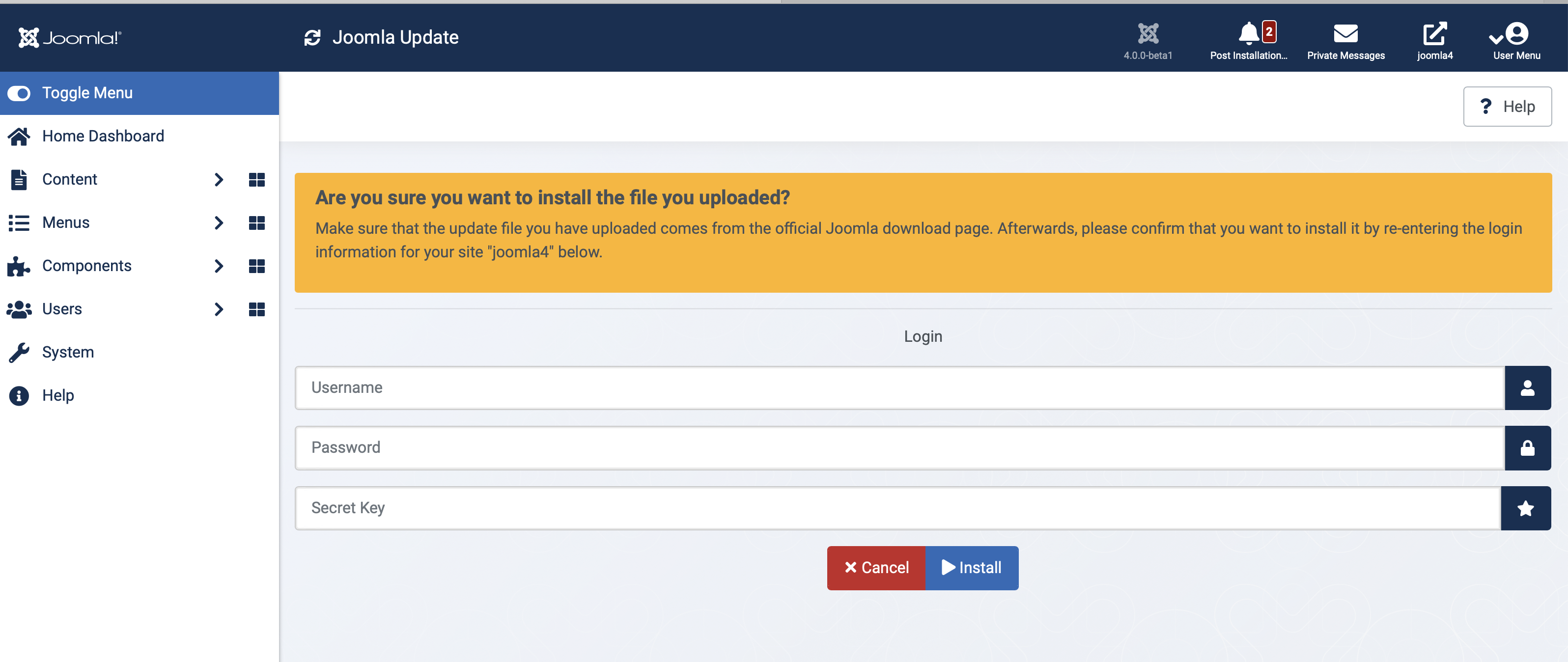Click the Joomla Update refresh icon
Viewport: 1568px width, 662px height.
tap(312, 38)
